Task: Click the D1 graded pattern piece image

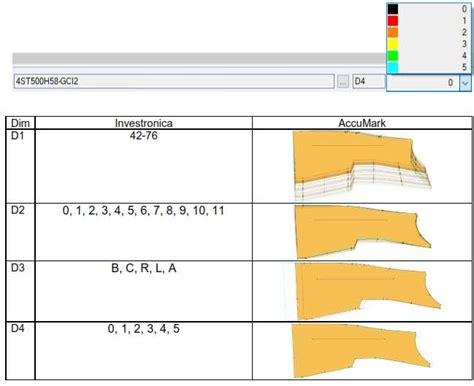Action: click(x=362, y=165)
